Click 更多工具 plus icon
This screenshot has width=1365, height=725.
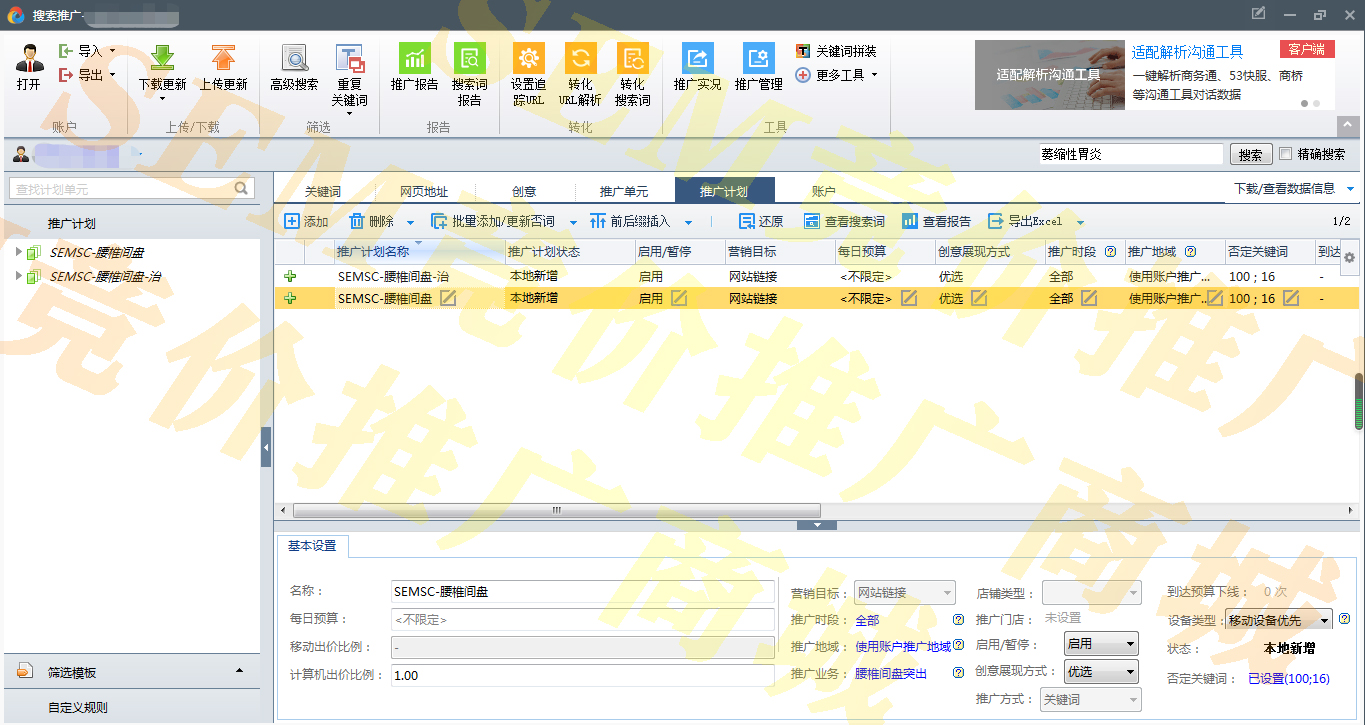(x=803, y=75)
